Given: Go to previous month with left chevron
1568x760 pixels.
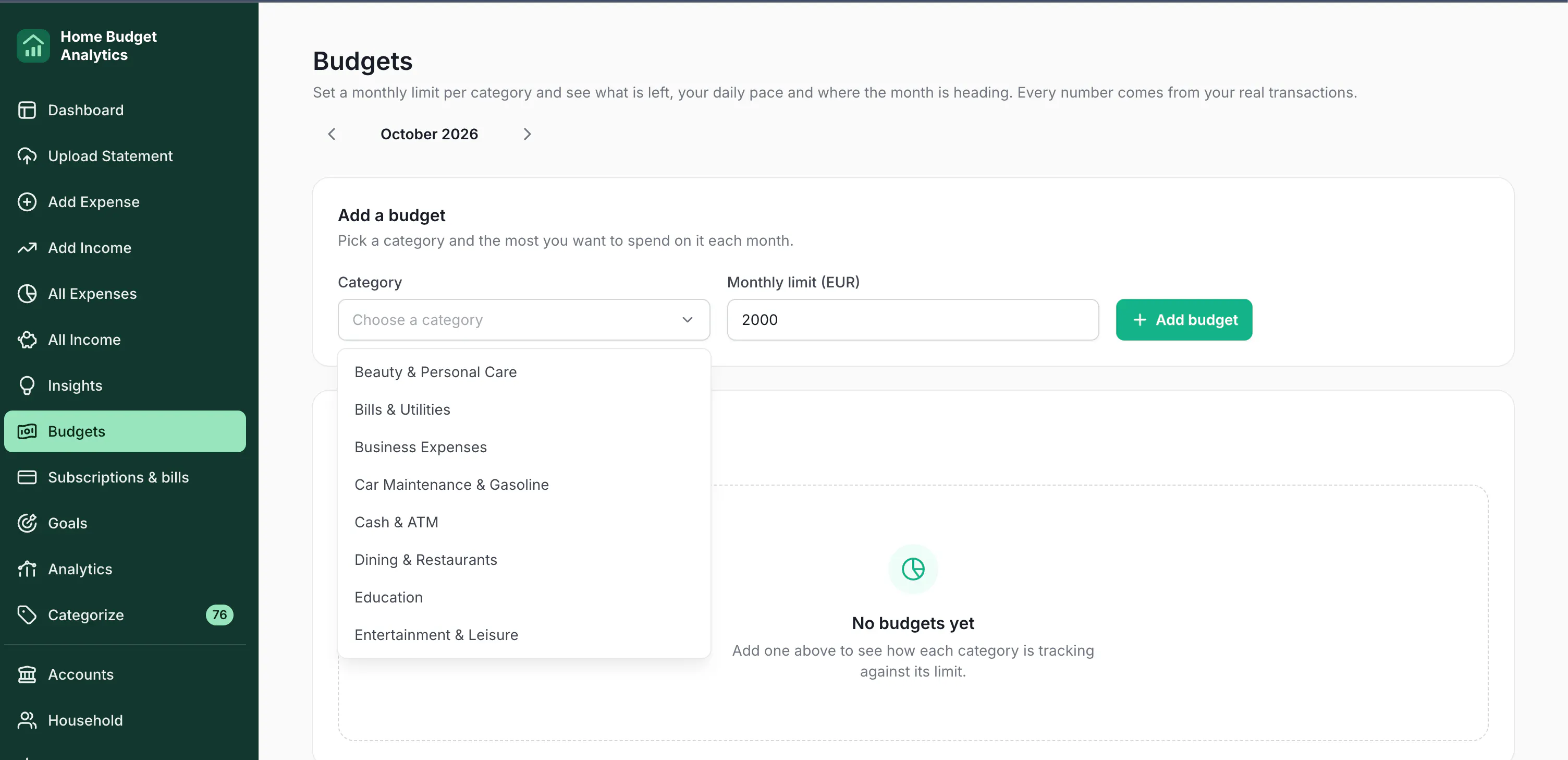Looking at the screenshot, I should [332, 134].
